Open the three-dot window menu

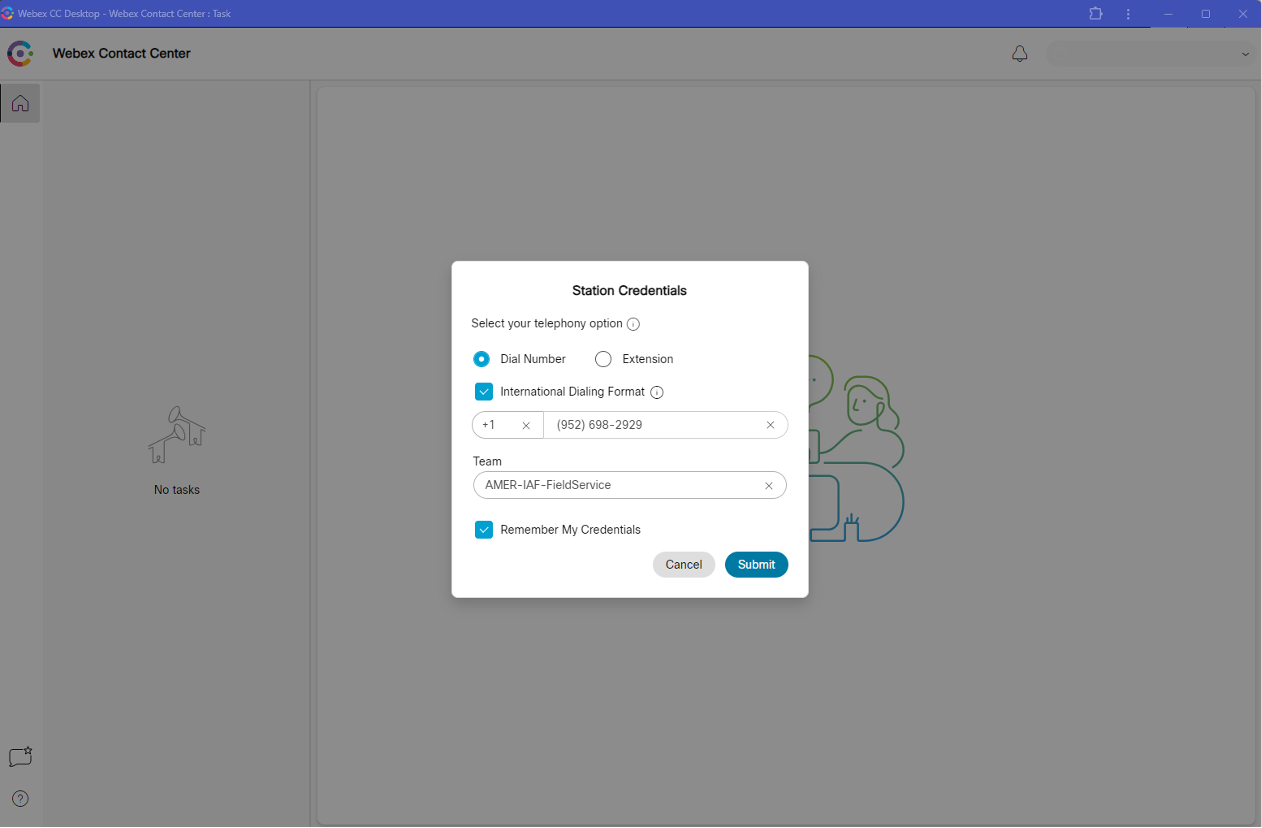1128,14
